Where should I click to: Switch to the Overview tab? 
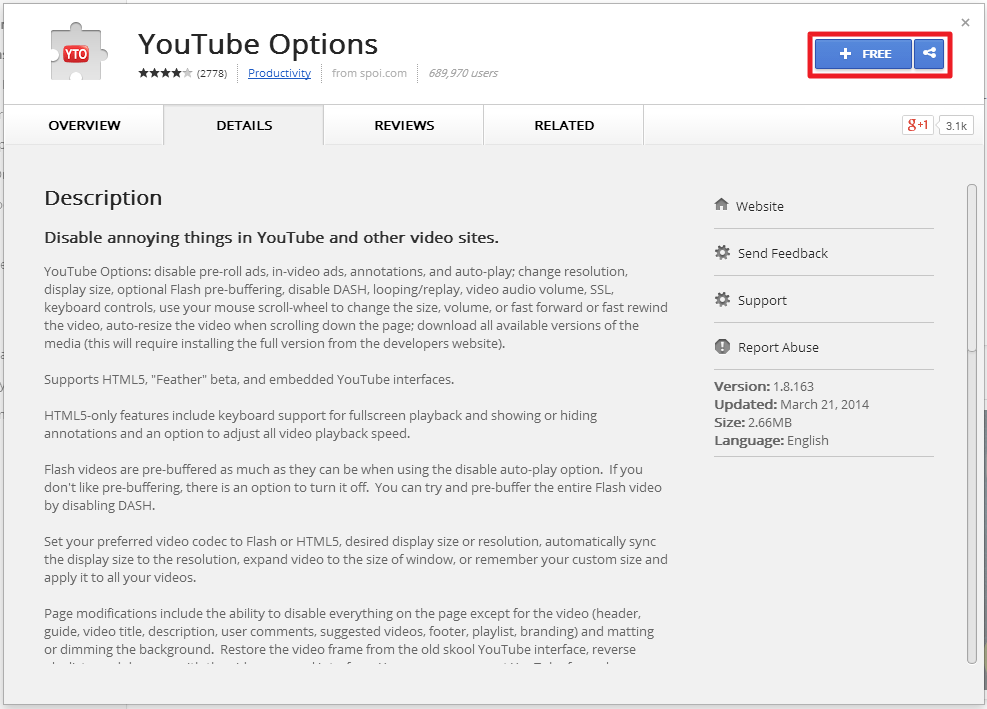click(84, 125)
